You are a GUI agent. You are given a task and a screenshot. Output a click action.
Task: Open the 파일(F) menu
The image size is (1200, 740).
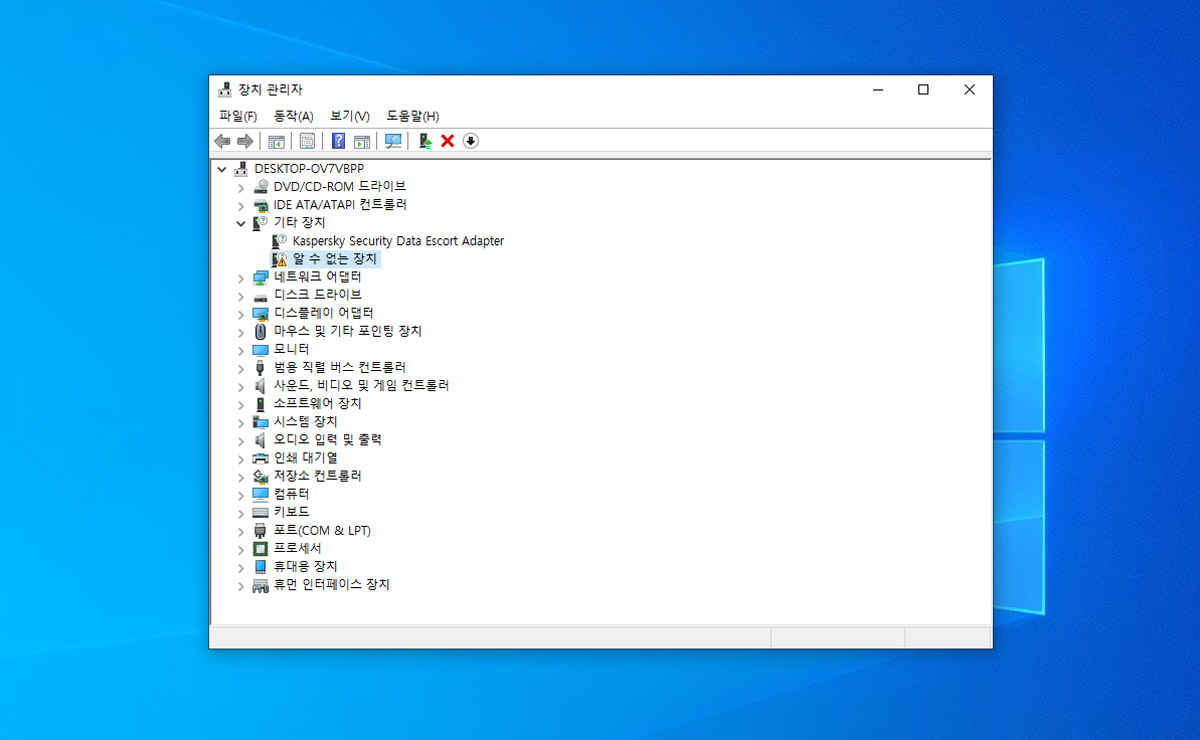(238, 116)
